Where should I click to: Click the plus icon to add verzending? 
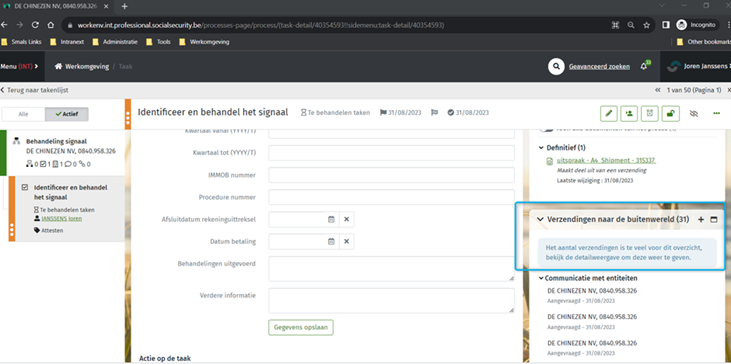[701, 219]
